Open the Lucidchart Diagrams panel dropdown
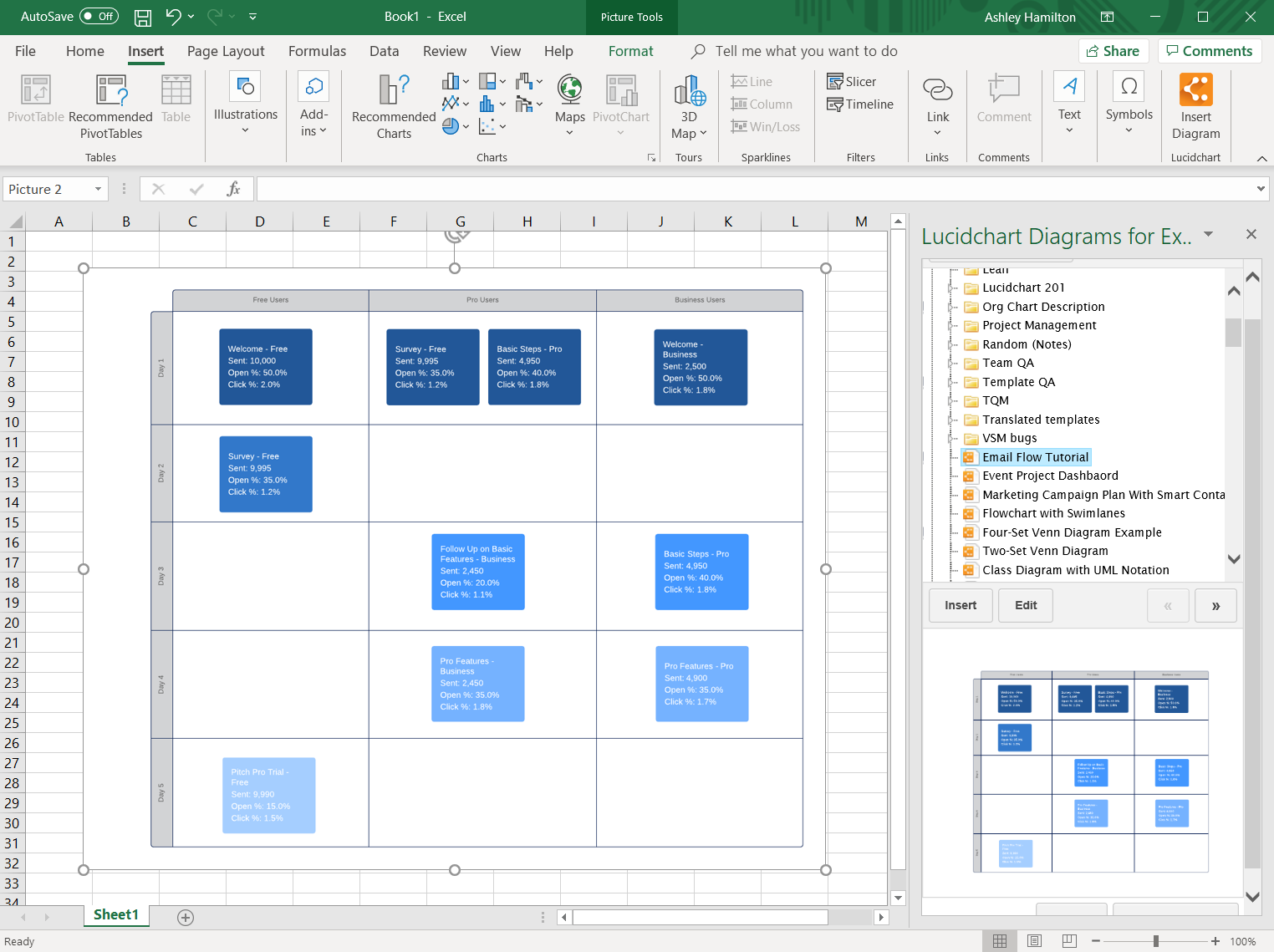Viewport: 1274px width, 952px height. point(1208,235)
